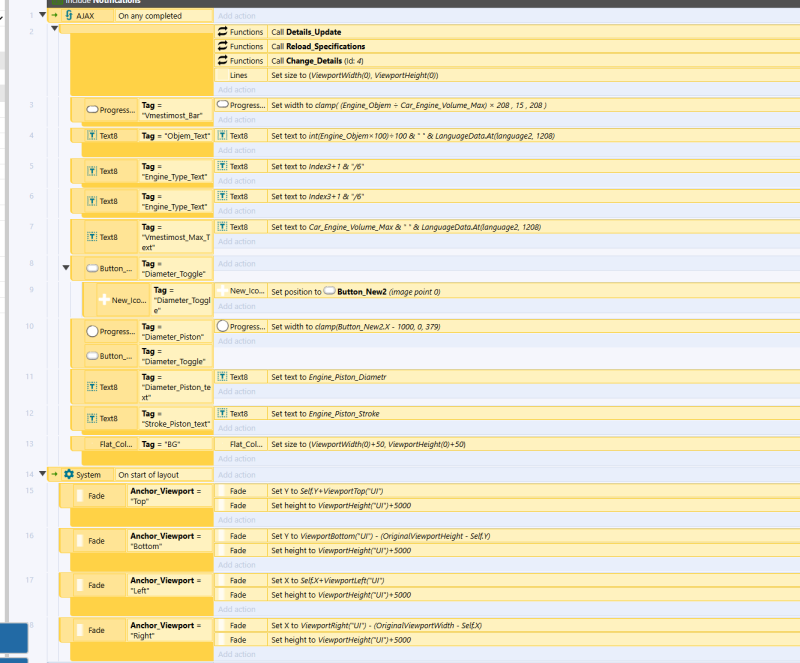Collapse event 8 Diameter_Toggle button sub-events
This screenshot has width=800, height=663.
click(x=66, y=267)
